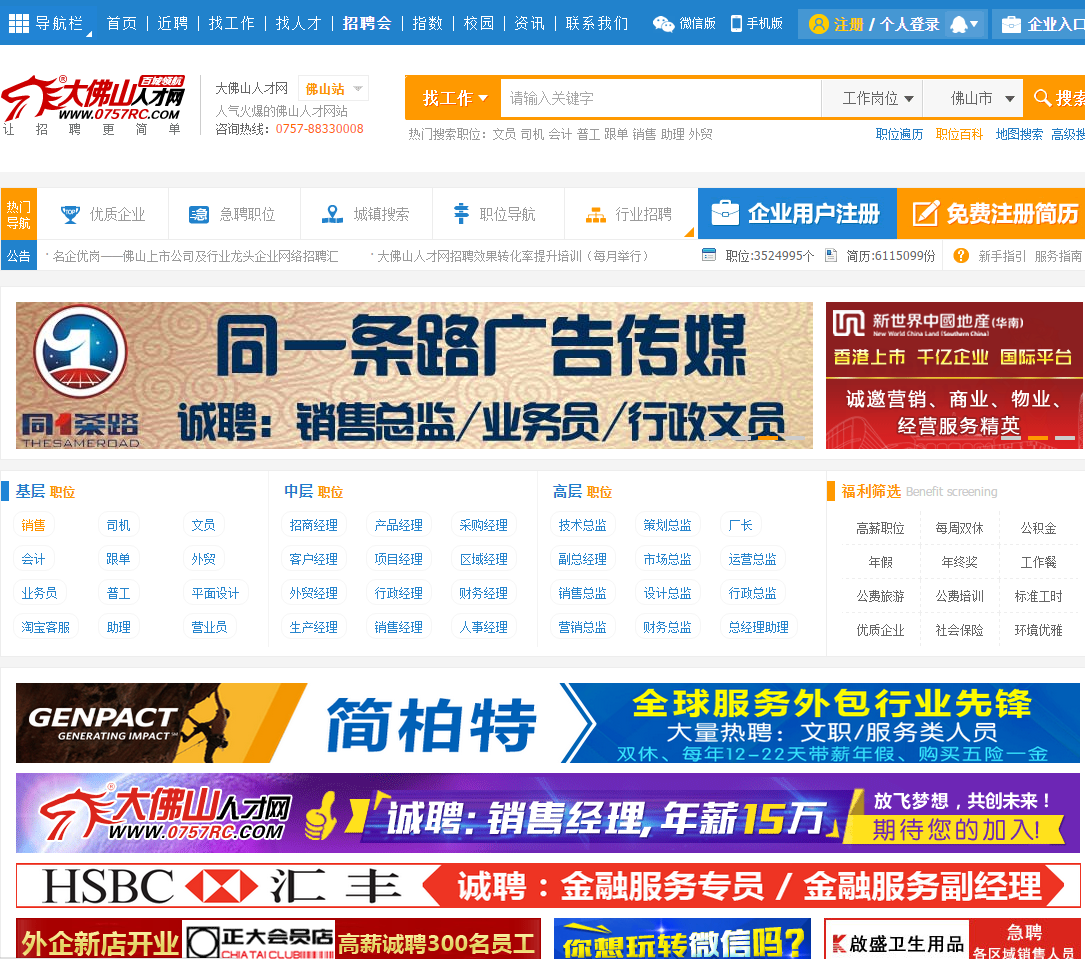Open the Genpact 简柏特 banner ad
1085x959 pixels.
coord(547,723)
